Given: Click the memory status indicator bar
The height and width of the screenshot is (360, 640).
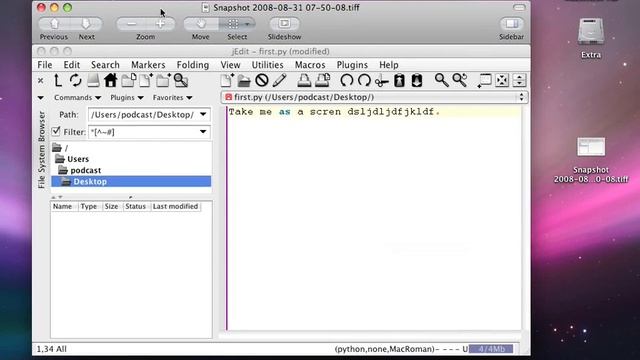Looking at the screenshot, I should pos(491,349).
